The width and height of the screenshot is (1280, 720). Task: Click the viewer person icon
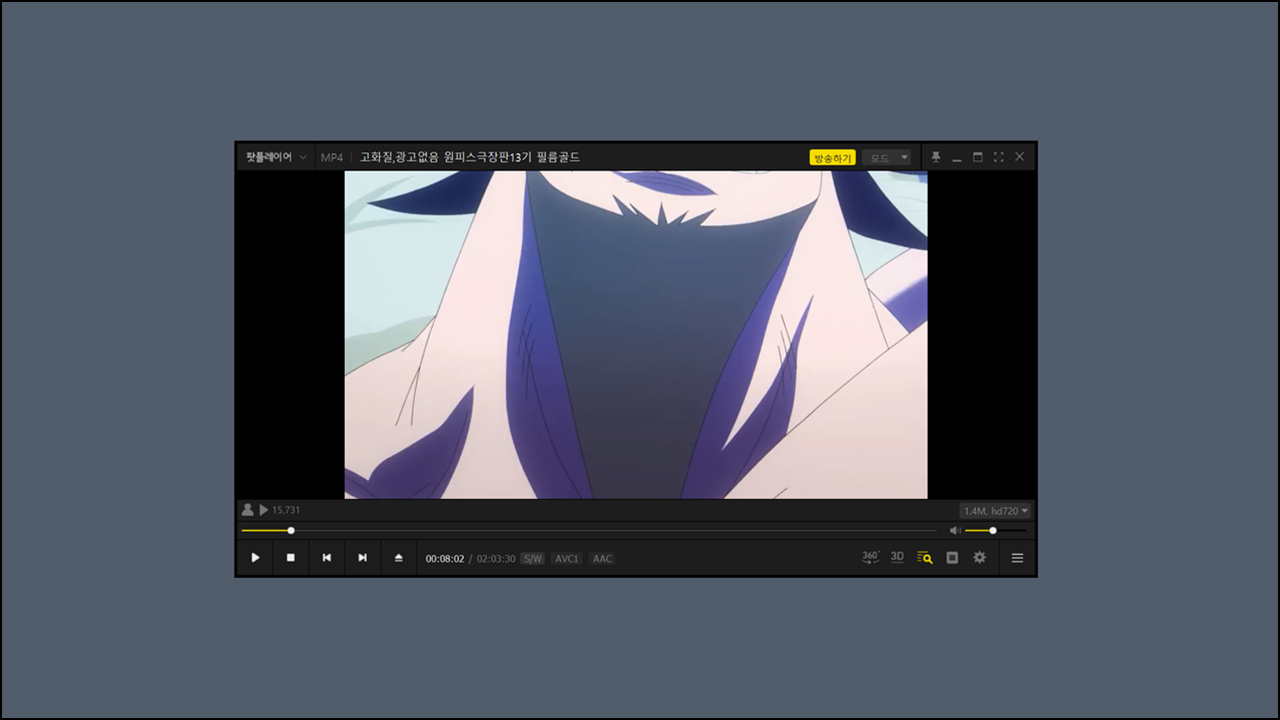tap(248, 510)
